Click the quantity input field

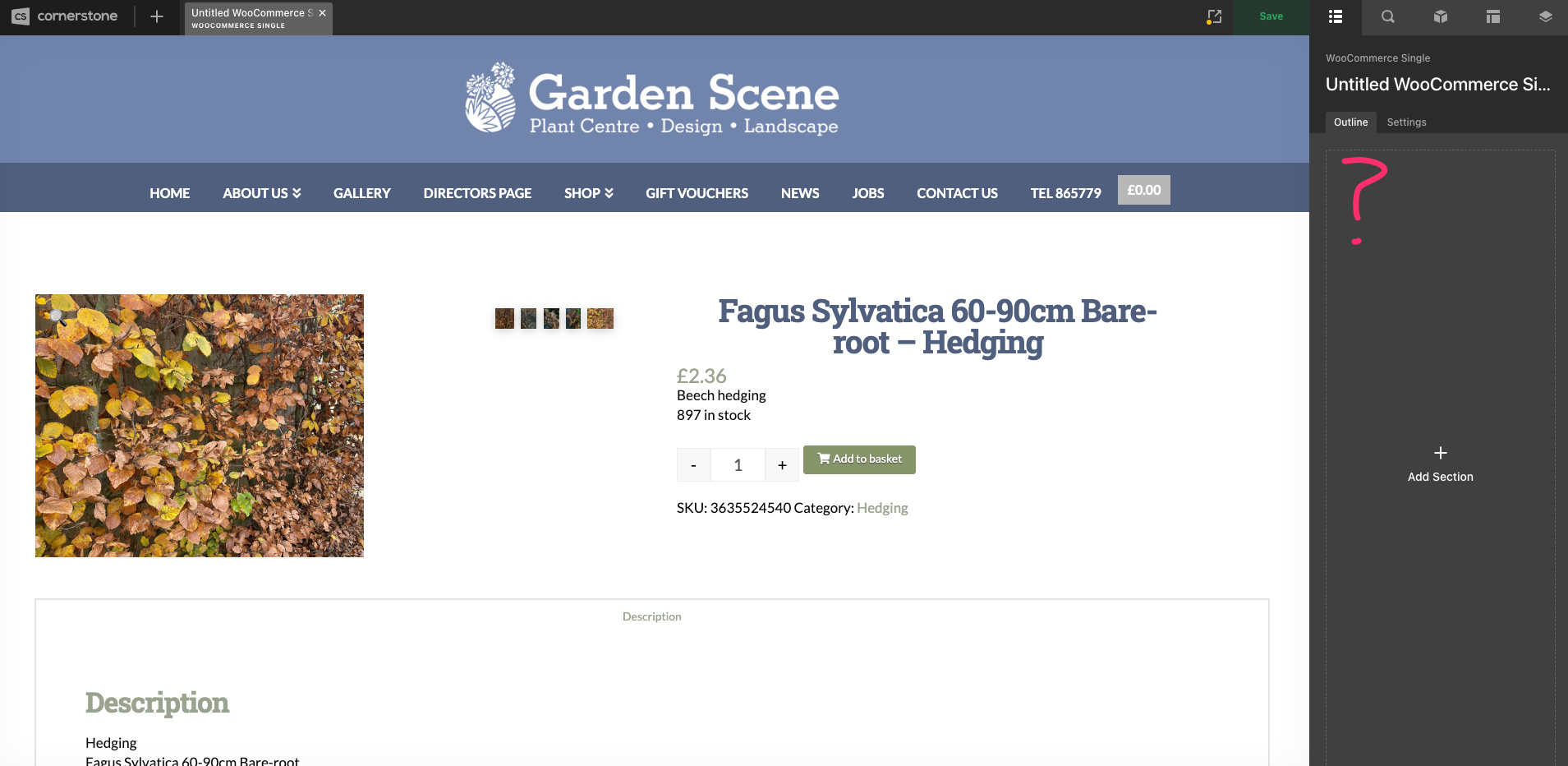(x=738, y=464)
